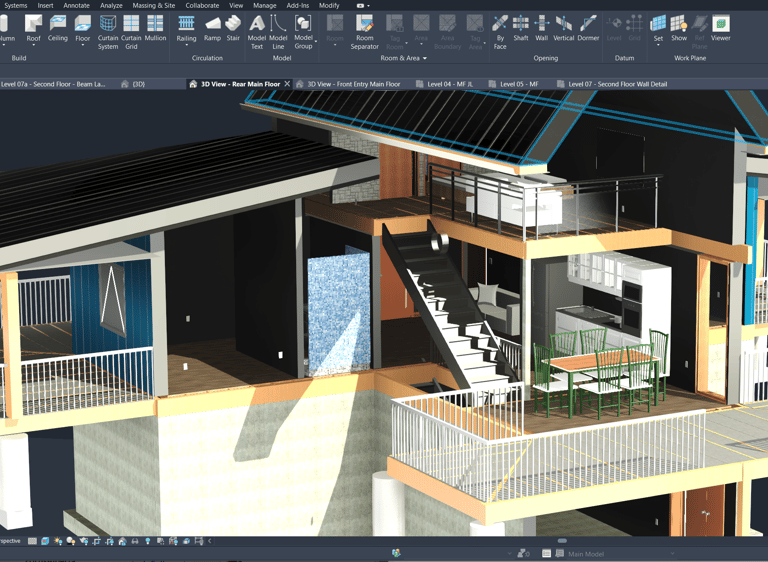Open the Railing tool dropdown arrow
This screenshot has height=562, width=768.
(x=186, y=46)
